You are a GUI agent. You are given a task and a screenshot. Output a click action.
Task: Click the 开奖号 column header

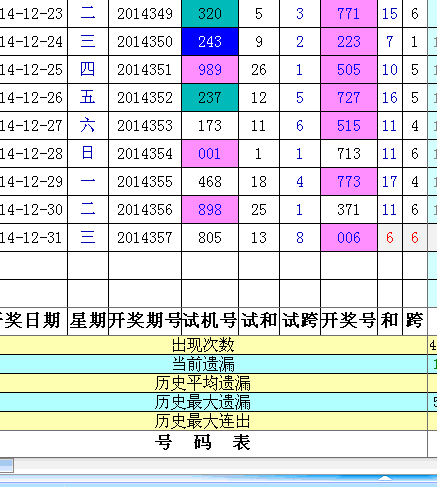[349, 321]
